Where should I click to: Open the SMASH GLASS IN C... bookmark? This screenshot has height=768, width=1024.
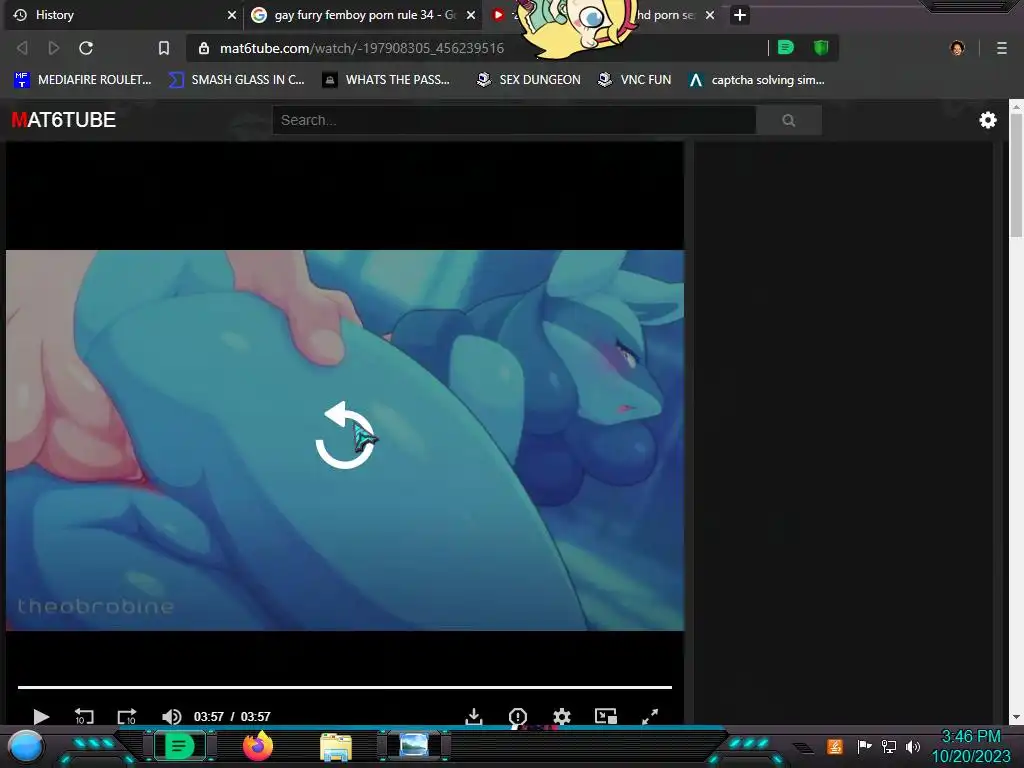236,80
